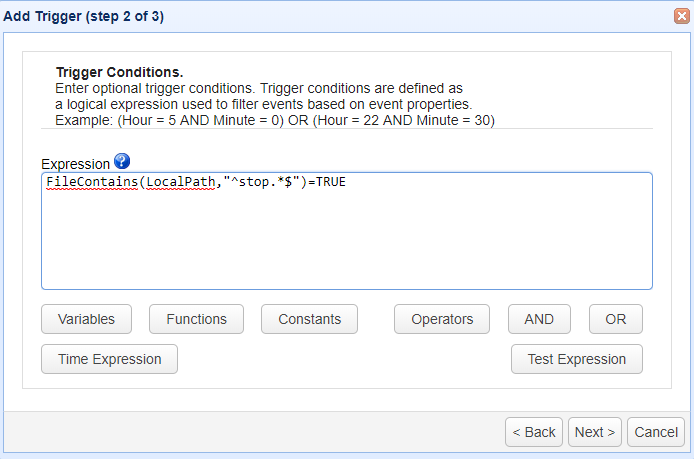
Task: Close the Add Trigger dialog
Action: pos(681,16)
